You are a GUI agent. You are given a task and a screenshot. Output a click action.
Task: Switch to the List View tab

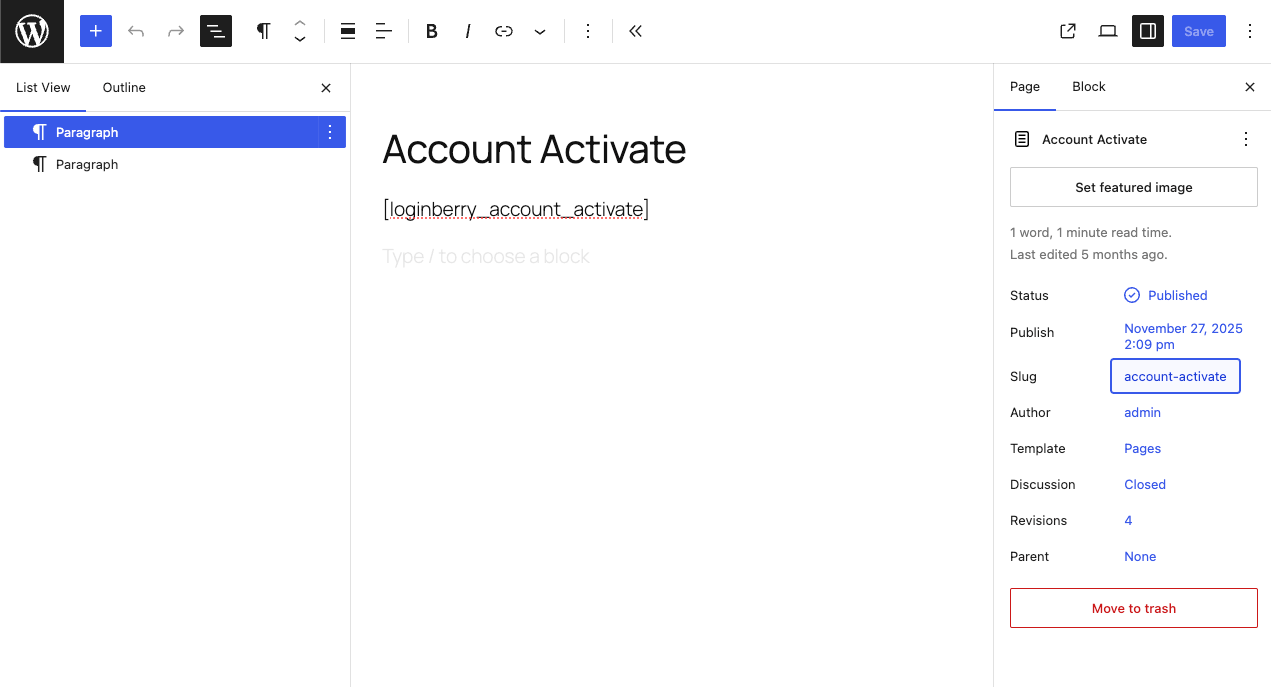(x=43, y=88)
